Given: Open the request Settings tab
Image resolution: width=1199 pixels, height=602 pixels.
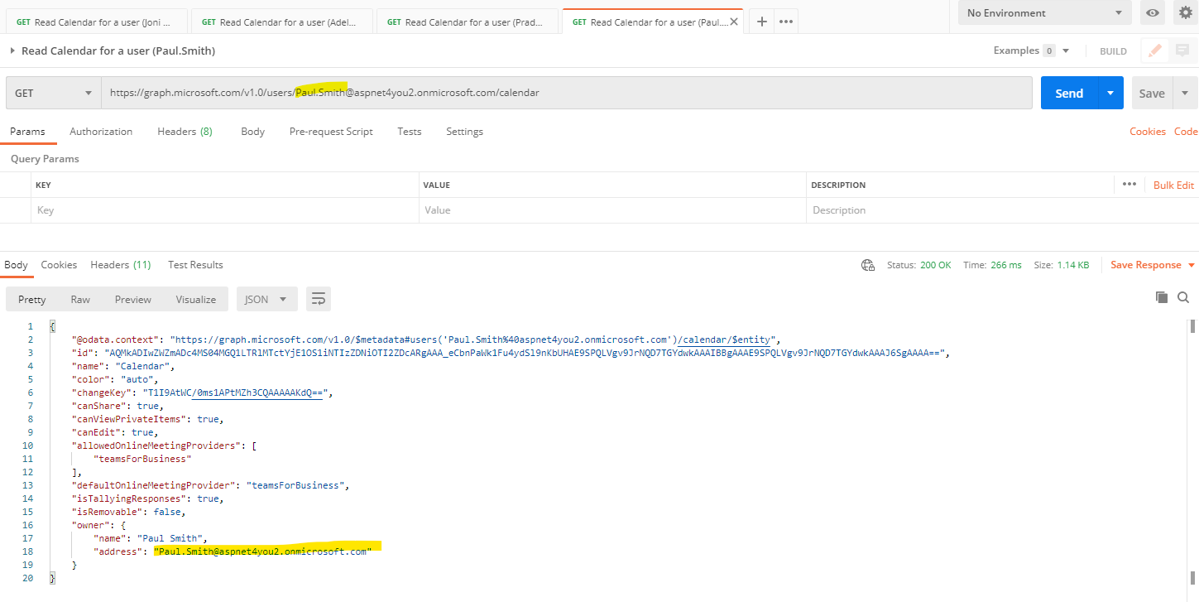Looking at the screenshot, I should tap(464, 132).
